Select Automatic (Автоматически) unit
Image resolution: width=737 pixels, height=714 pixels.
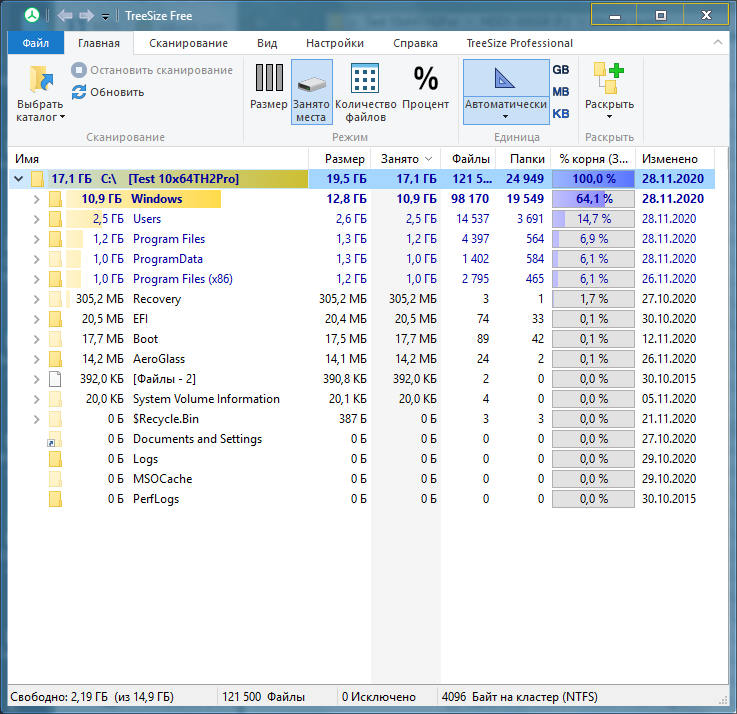(506, 92)
